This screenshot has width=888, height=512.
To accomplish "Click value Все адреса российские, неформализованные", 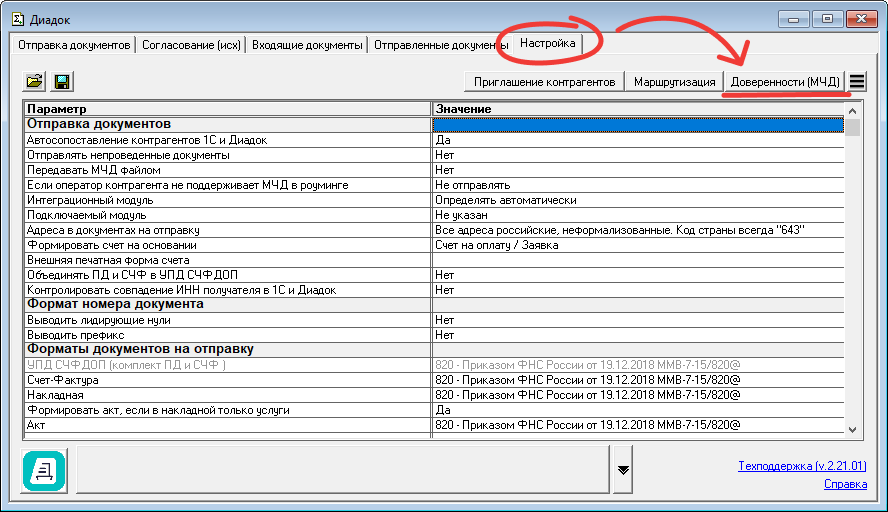I will [620, 230].
